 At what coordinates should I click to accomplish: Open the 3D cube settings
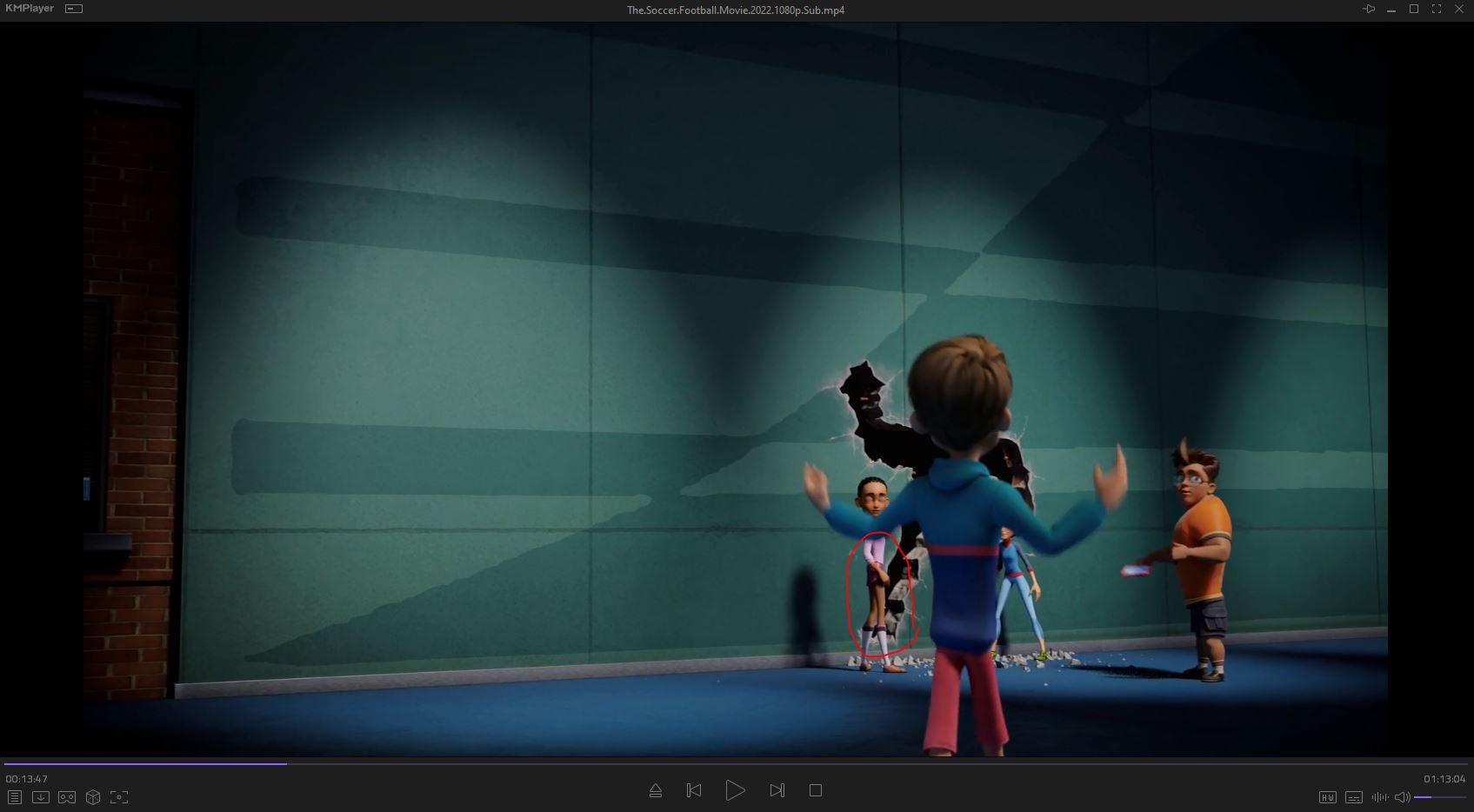[x=93, y=796]
